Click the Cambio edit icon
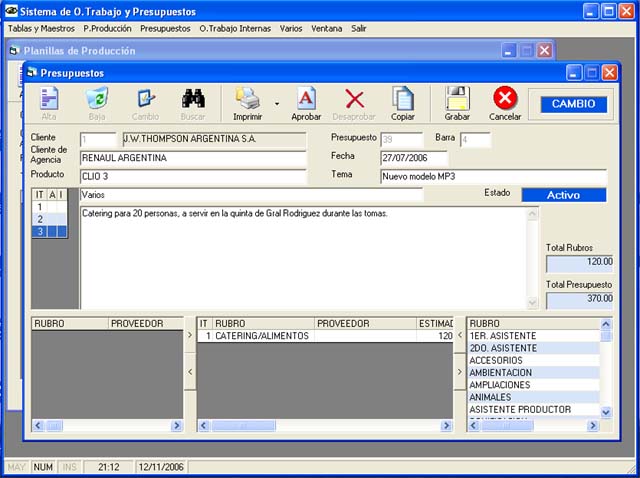Viewport: 640px width, 478px height. (145, 99)
